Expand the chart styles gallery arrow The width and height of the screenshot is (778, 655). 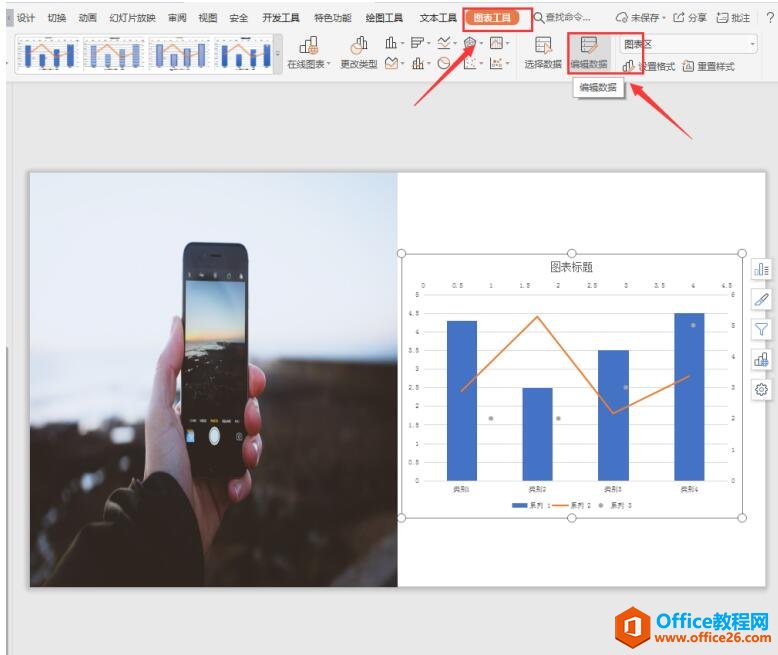[278, 54]
